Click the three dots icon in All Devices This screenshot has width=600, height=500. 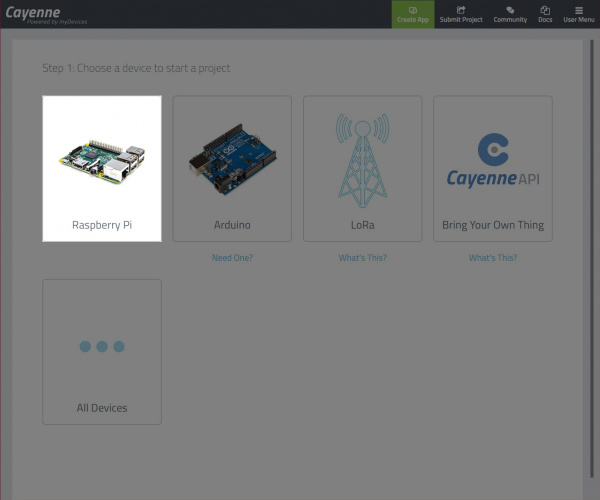[x=102, y=347]
